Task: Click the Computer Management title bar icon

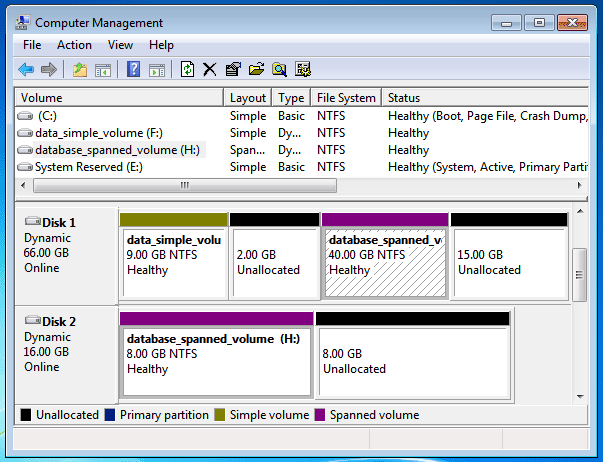Action: pyautogui.click(x=23, y=23)
